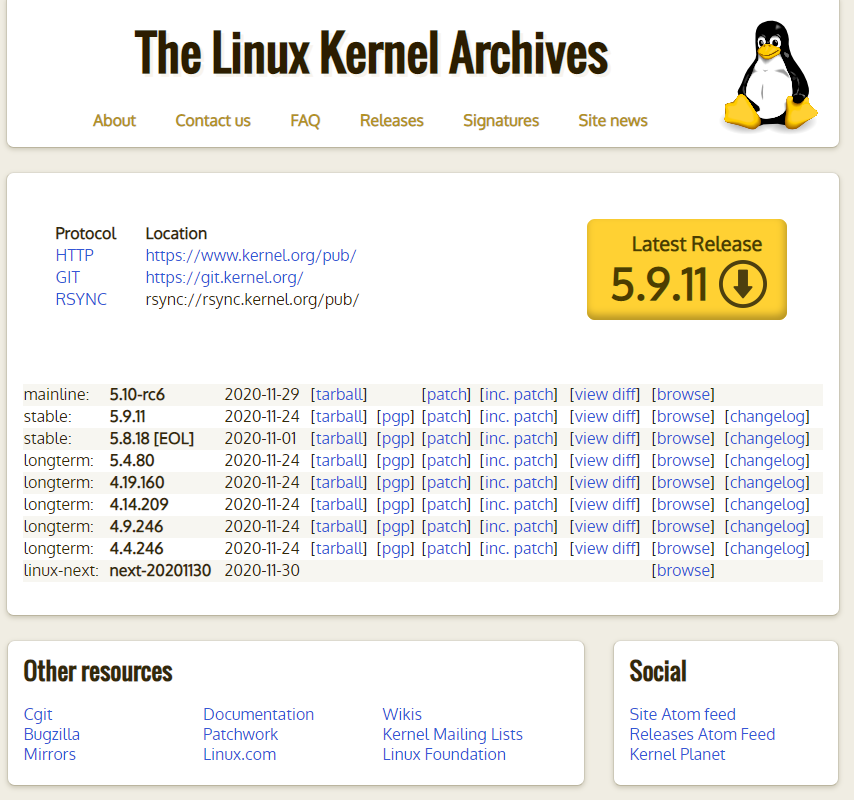Download tarball for longterm 5.4.80
The image size is (854, 800).
[x=339, y=461]
